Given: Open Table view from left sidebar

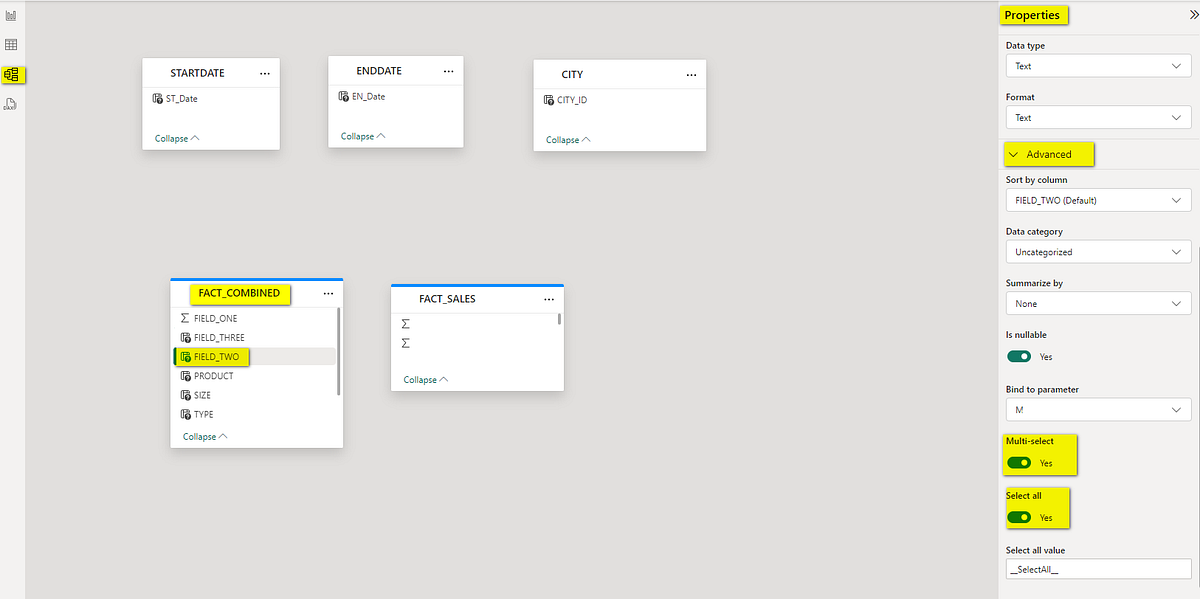Looking at the screenshot, I should (11, 44).
